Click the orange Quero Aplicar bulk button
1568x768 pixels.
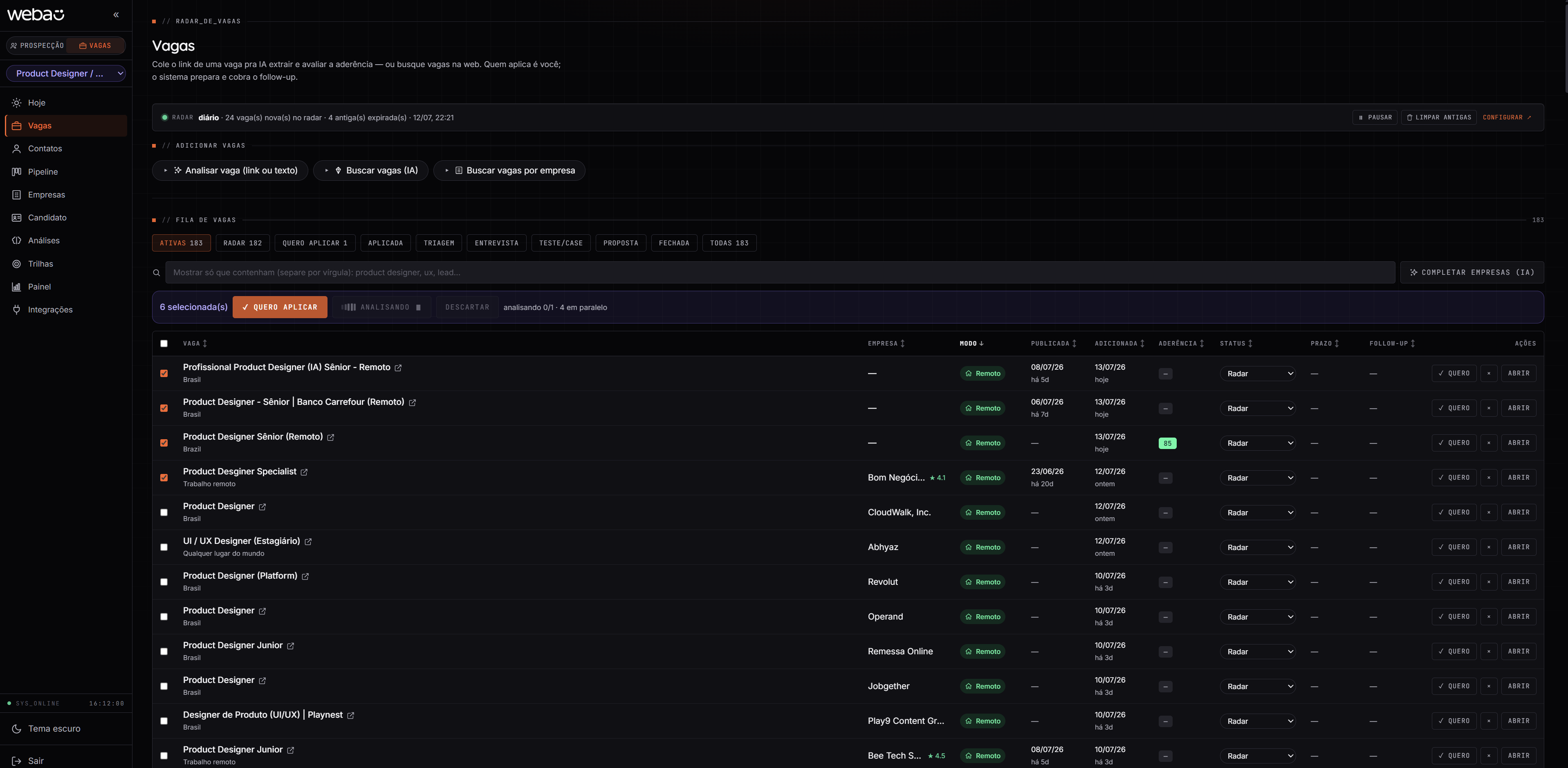click(280, 307)
